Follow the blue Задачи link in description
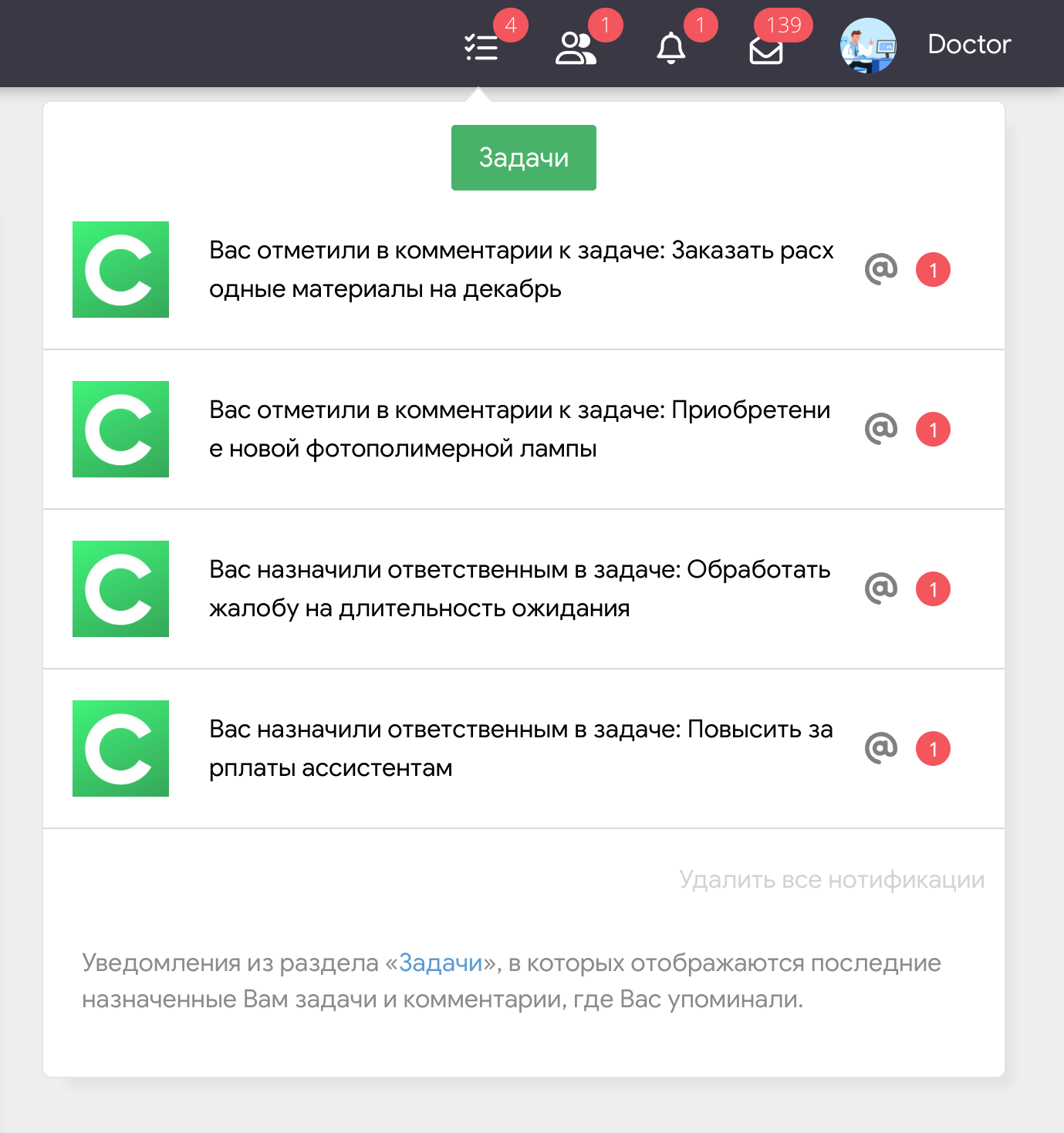The width and height of the screenshot is (1064, 1133). (x=441, y=963)
